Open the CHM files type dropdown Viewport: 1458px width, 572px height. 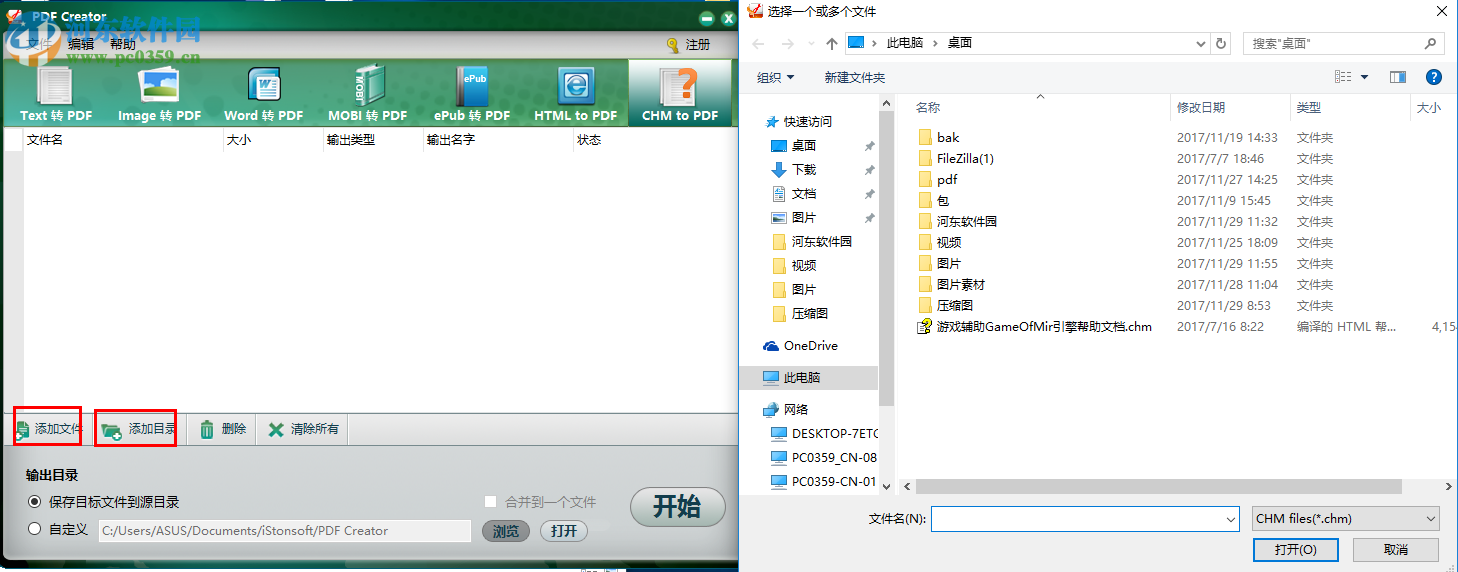pyautogui.click(x=1346, y=519)
